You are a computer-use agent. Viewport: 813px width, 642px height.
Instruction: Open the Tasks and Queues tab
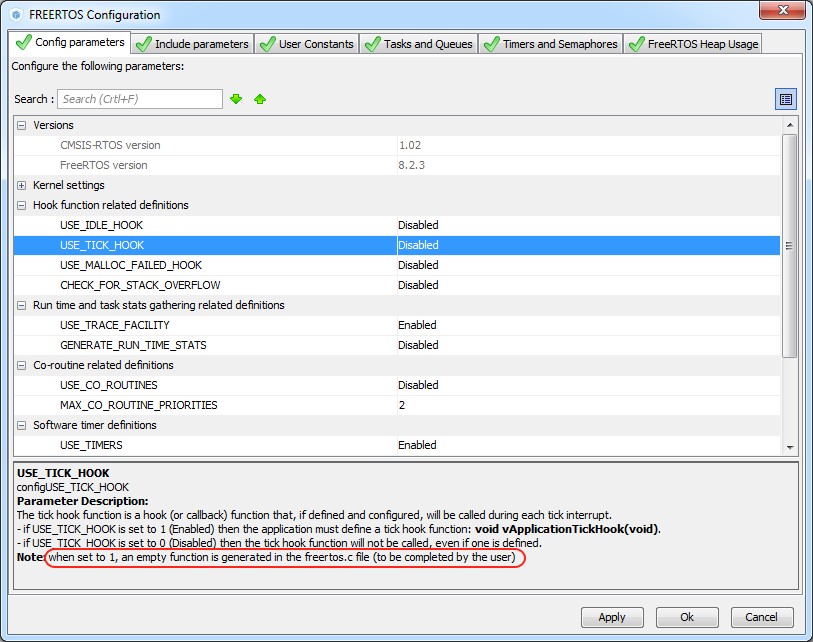pyautogui.click(x=418, y=44)
